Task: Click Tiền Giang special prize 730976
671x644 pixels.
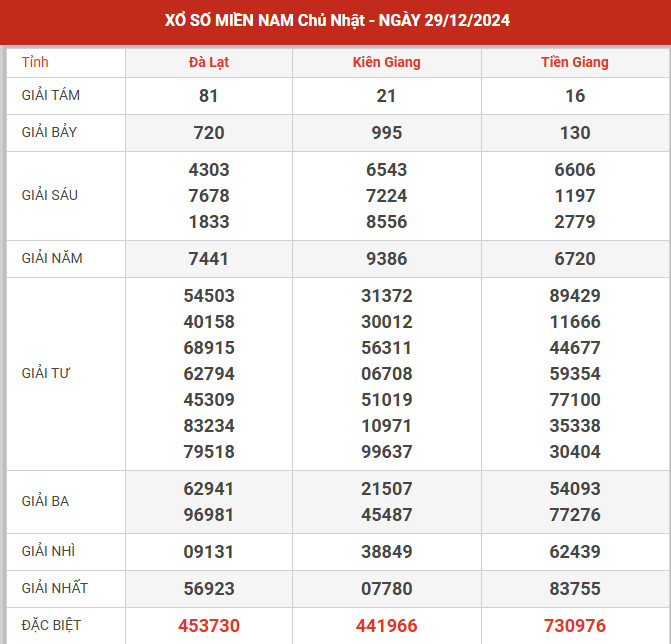Action: tap(575, 625)
